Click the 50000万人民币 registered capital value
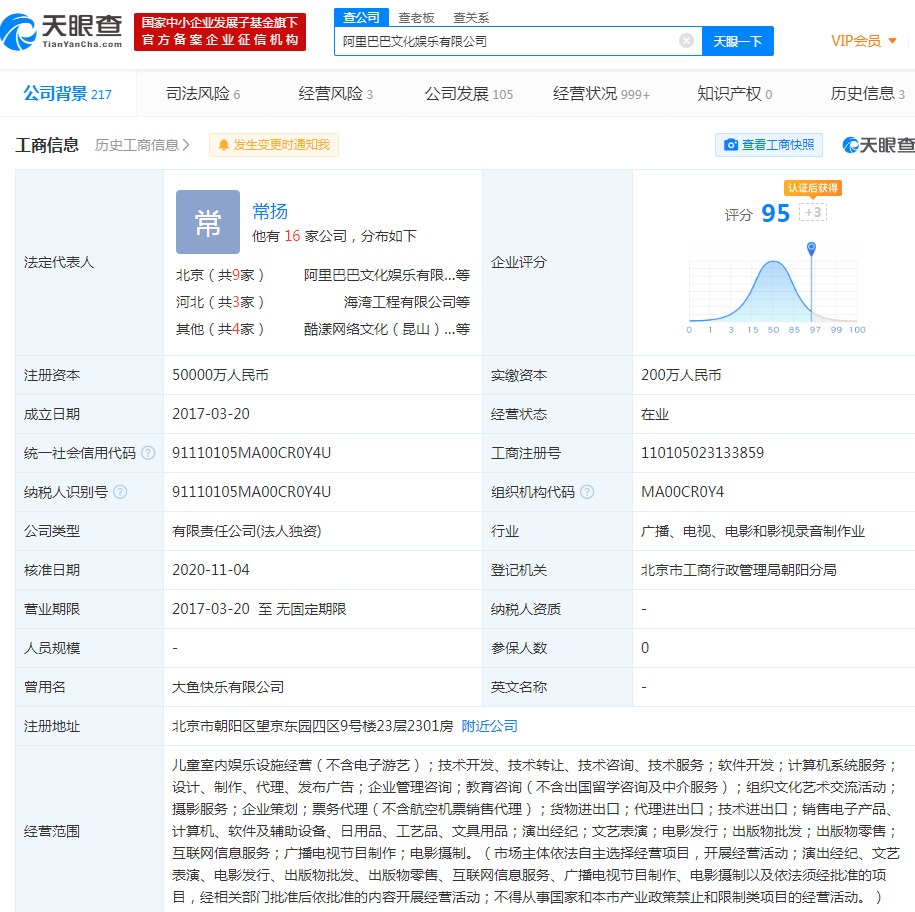Screen dimensions: 915x912 (220, 375)
